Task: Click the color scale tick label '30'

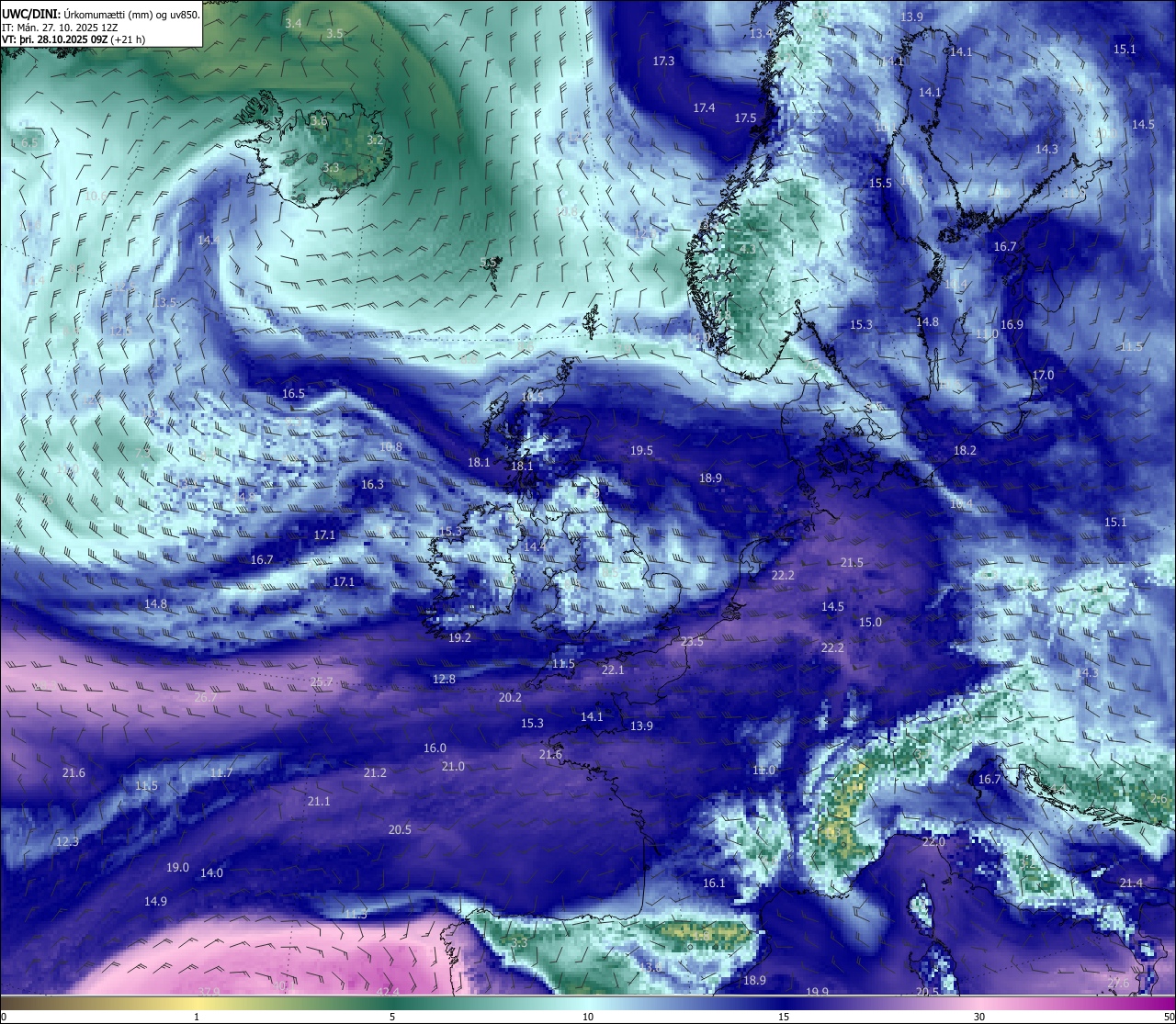Action: pyautogui.click(x=979, y=1017)
